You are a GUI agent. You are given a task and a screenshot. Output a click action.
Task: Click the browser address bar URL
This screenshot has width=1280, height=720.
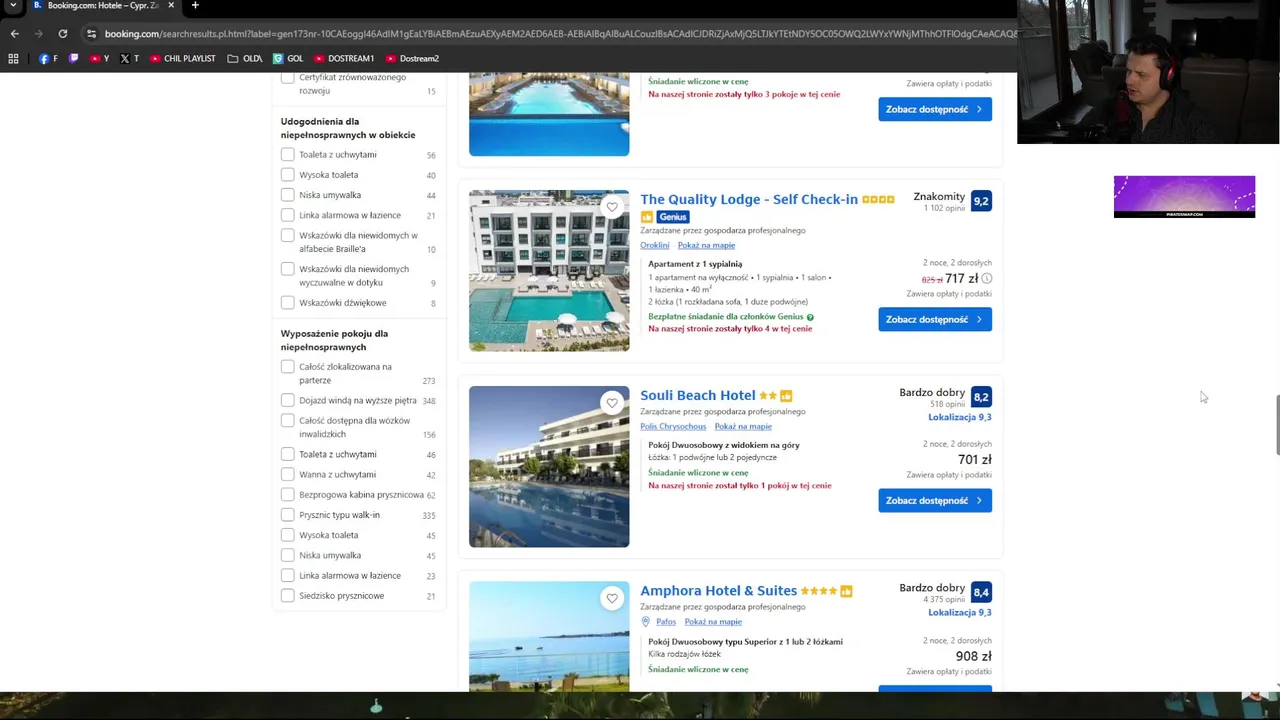pyautogui.click(x=560, y=33)
